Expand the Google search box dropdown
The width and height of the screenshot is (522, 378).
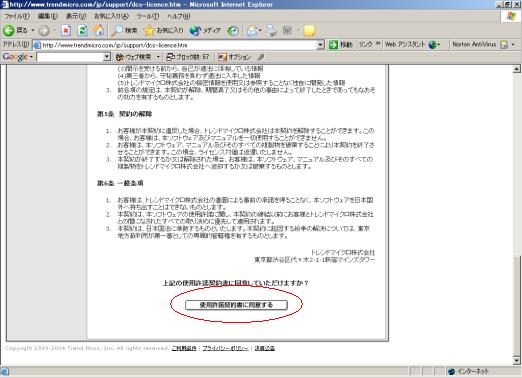(107, 57)
